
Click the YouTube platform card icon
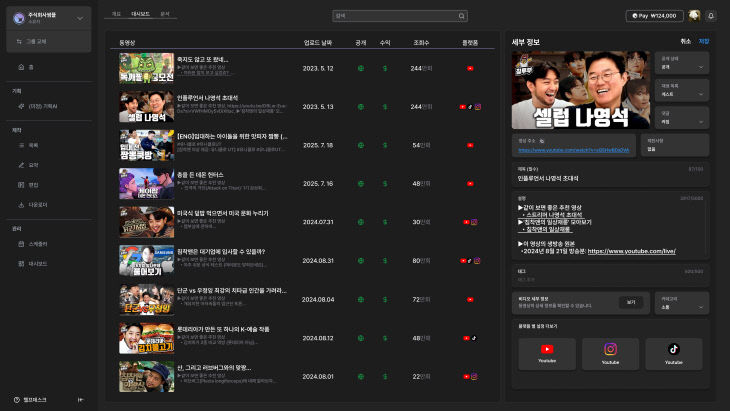(547, 350)
